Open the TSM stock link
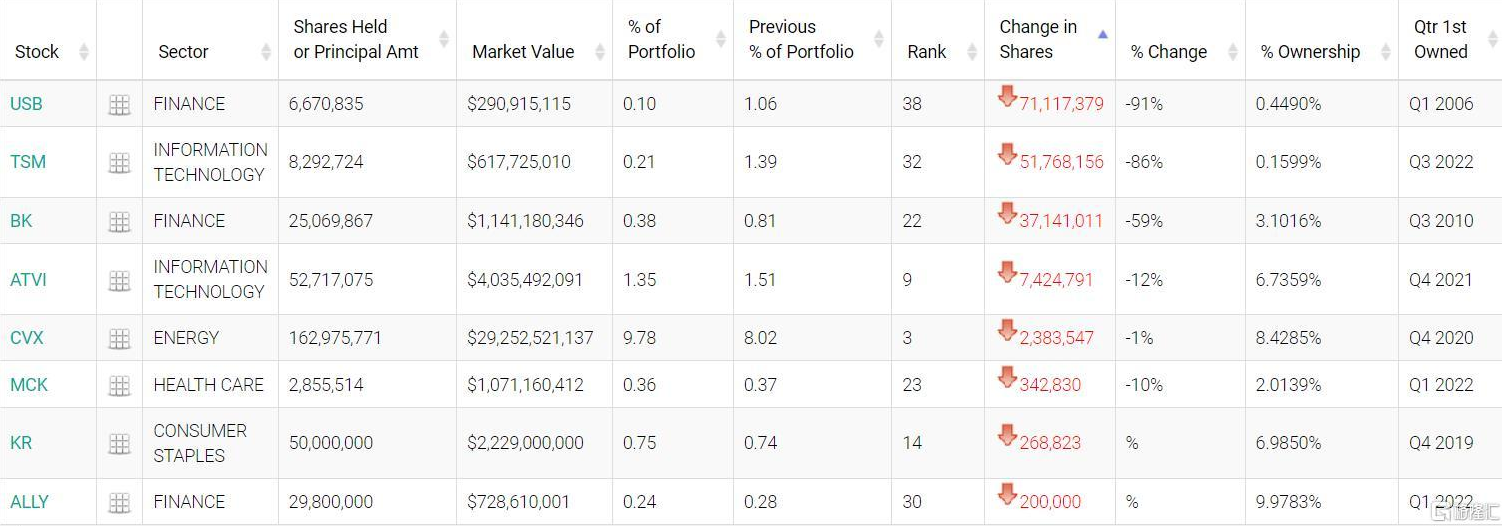This screenshot has height=526, width=1502. 28,162
